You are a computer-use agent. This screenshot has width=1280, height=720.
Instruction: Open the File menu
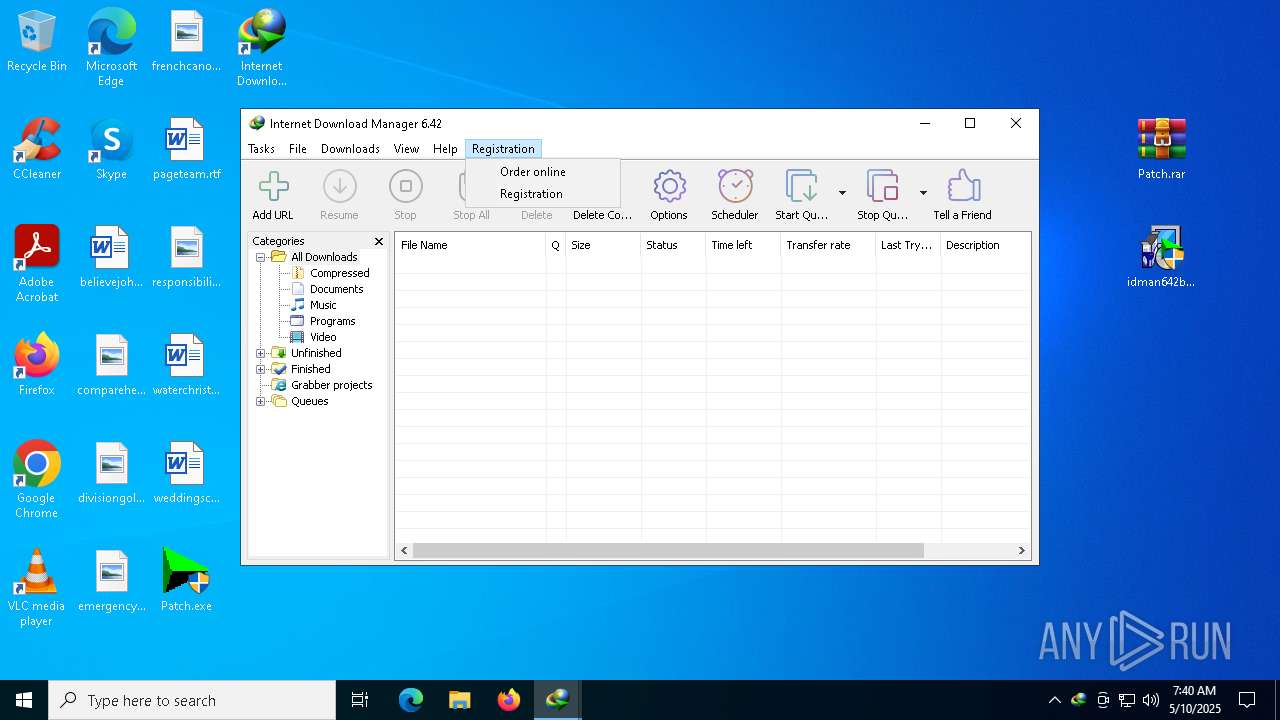pos(298,149)
